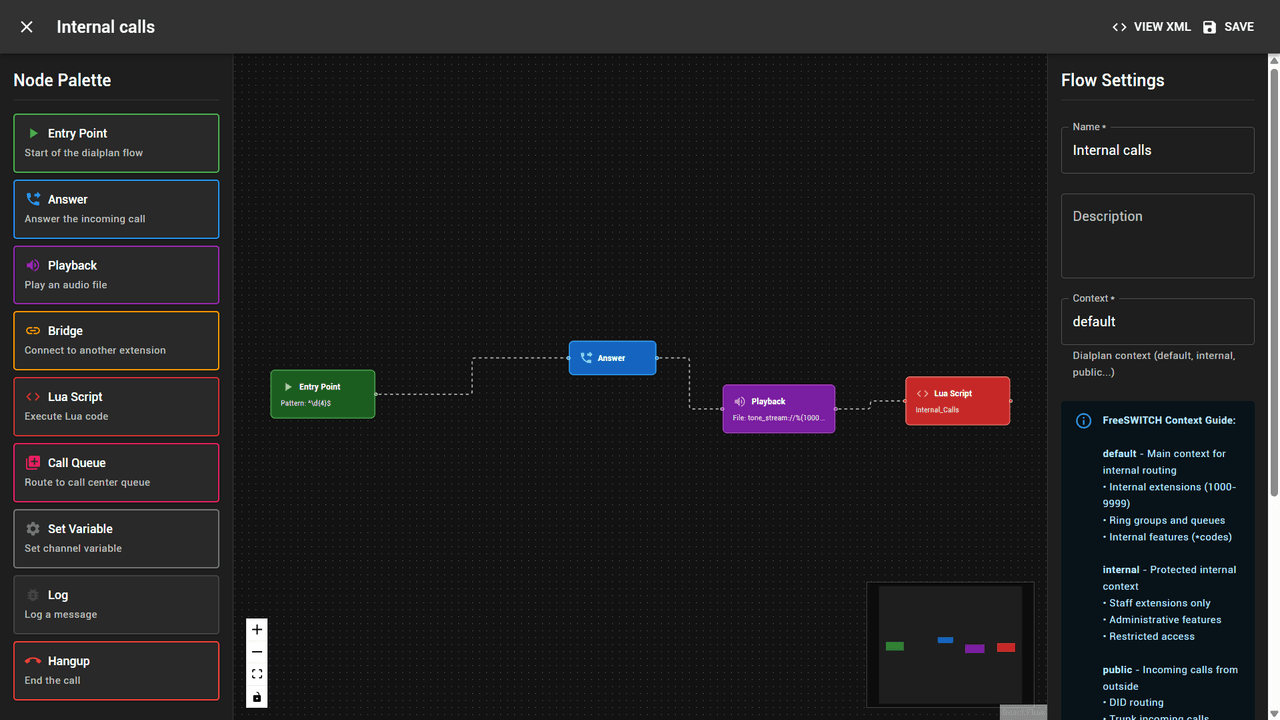Zoom out of the canvas
1280x720 pixels.
coord(257,652)
